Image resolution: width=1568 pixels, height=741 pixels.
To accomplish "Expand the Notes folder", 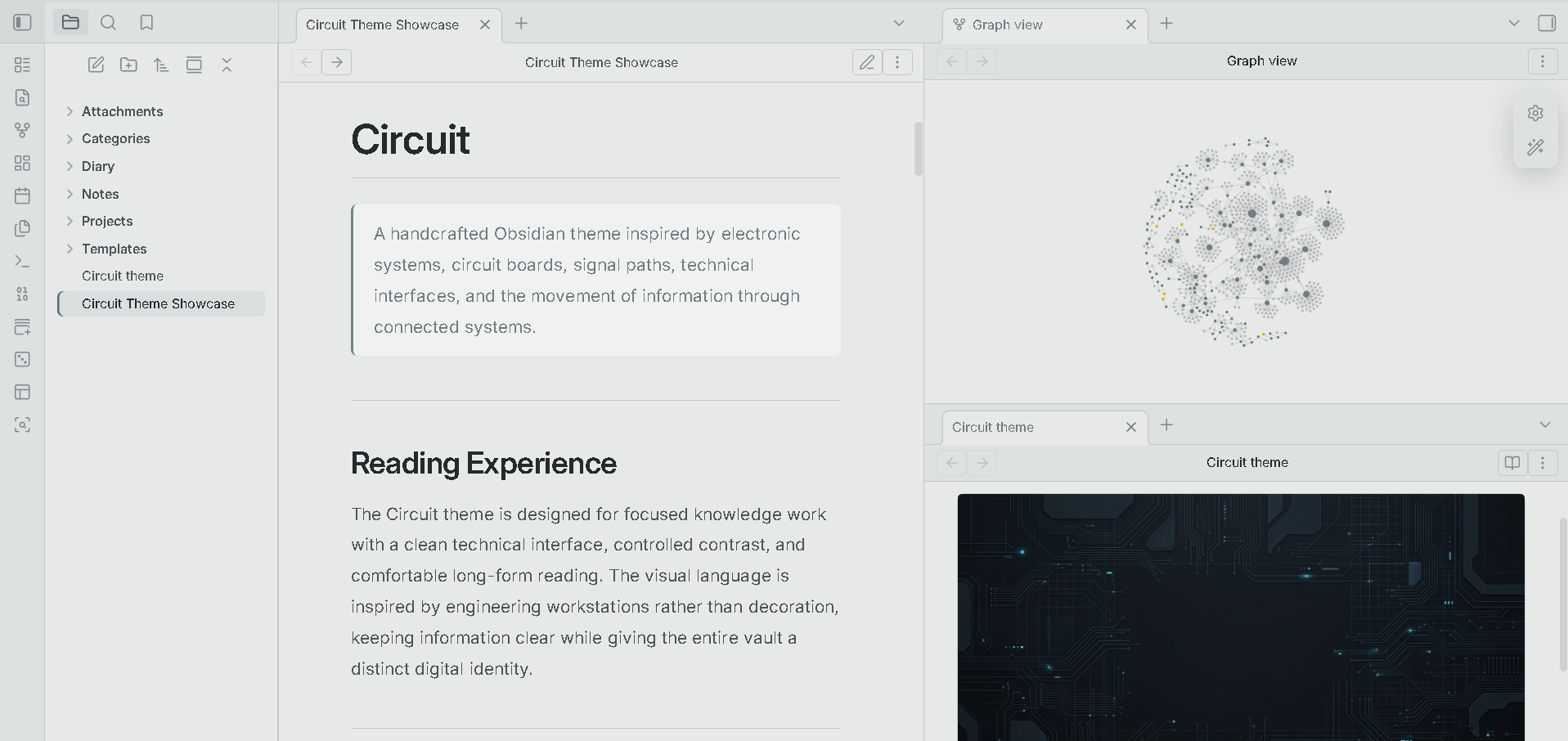I will (70, 194).
